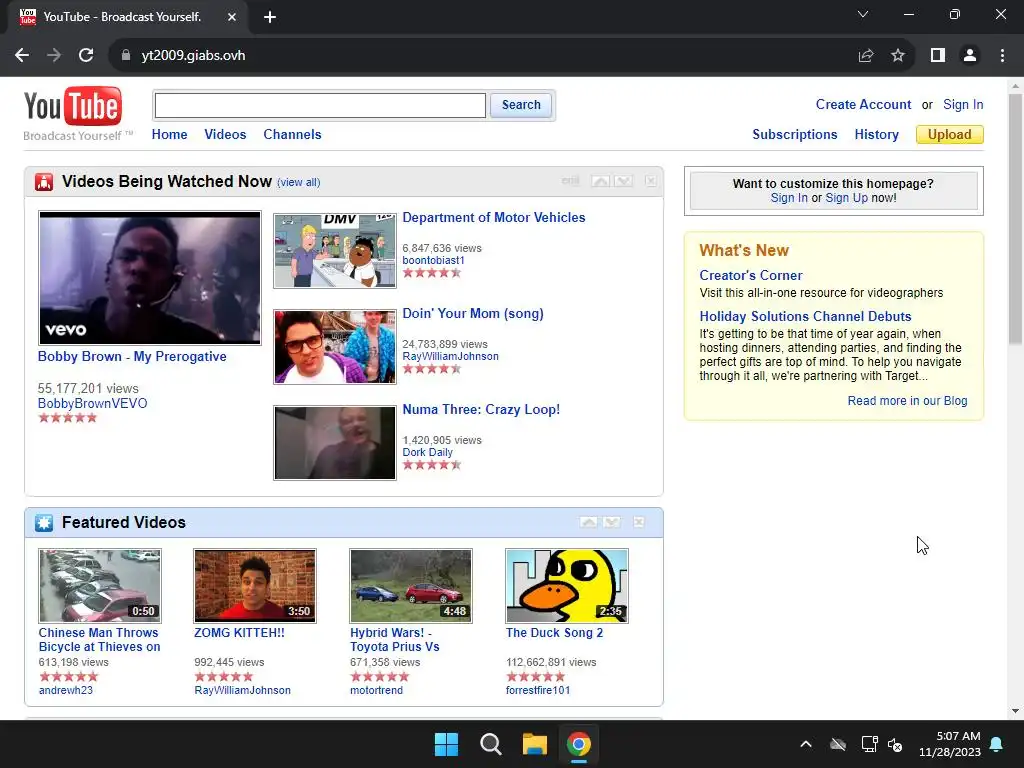Go back in browser history

22,56
